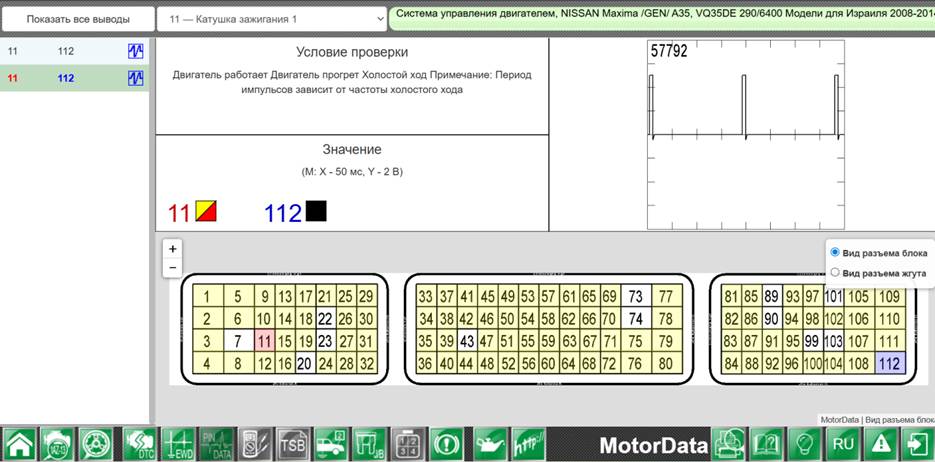
Task: Click pin 99 in the right connector
Action: (x=812, y=341)
